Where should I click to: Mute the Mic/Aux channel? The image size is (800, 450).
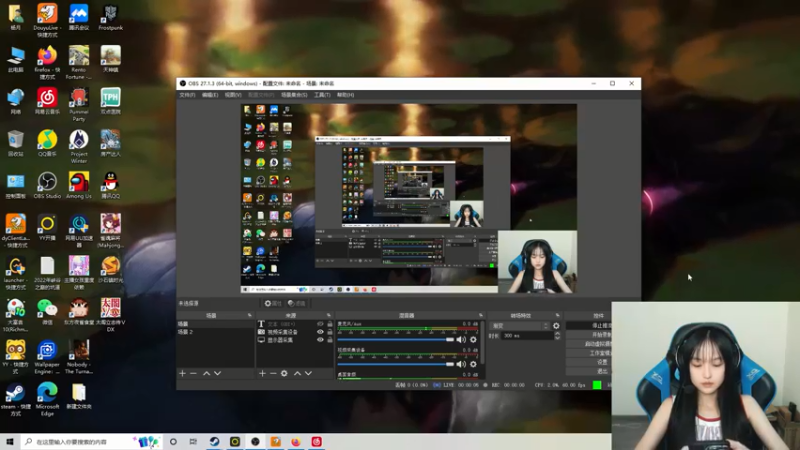[x=461, y=340]
